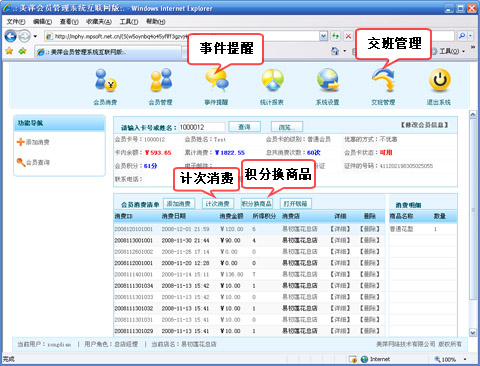Open the 会员消费 member consumption icon
This screenshot has height=366, width=480.
(x=105, y=80)
